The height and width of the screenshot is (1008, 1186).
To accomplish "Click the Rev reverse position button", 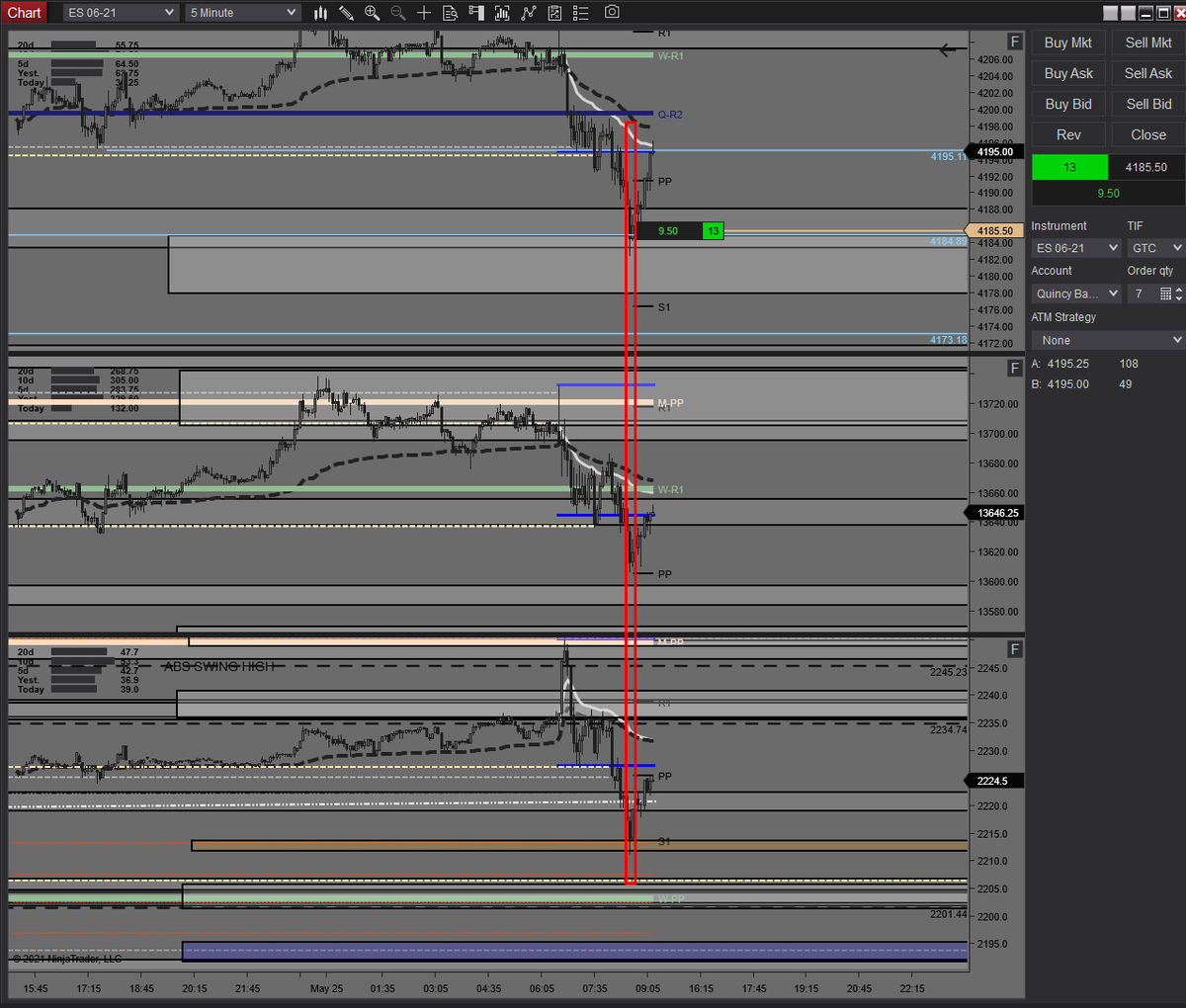I will [1068, 134].
